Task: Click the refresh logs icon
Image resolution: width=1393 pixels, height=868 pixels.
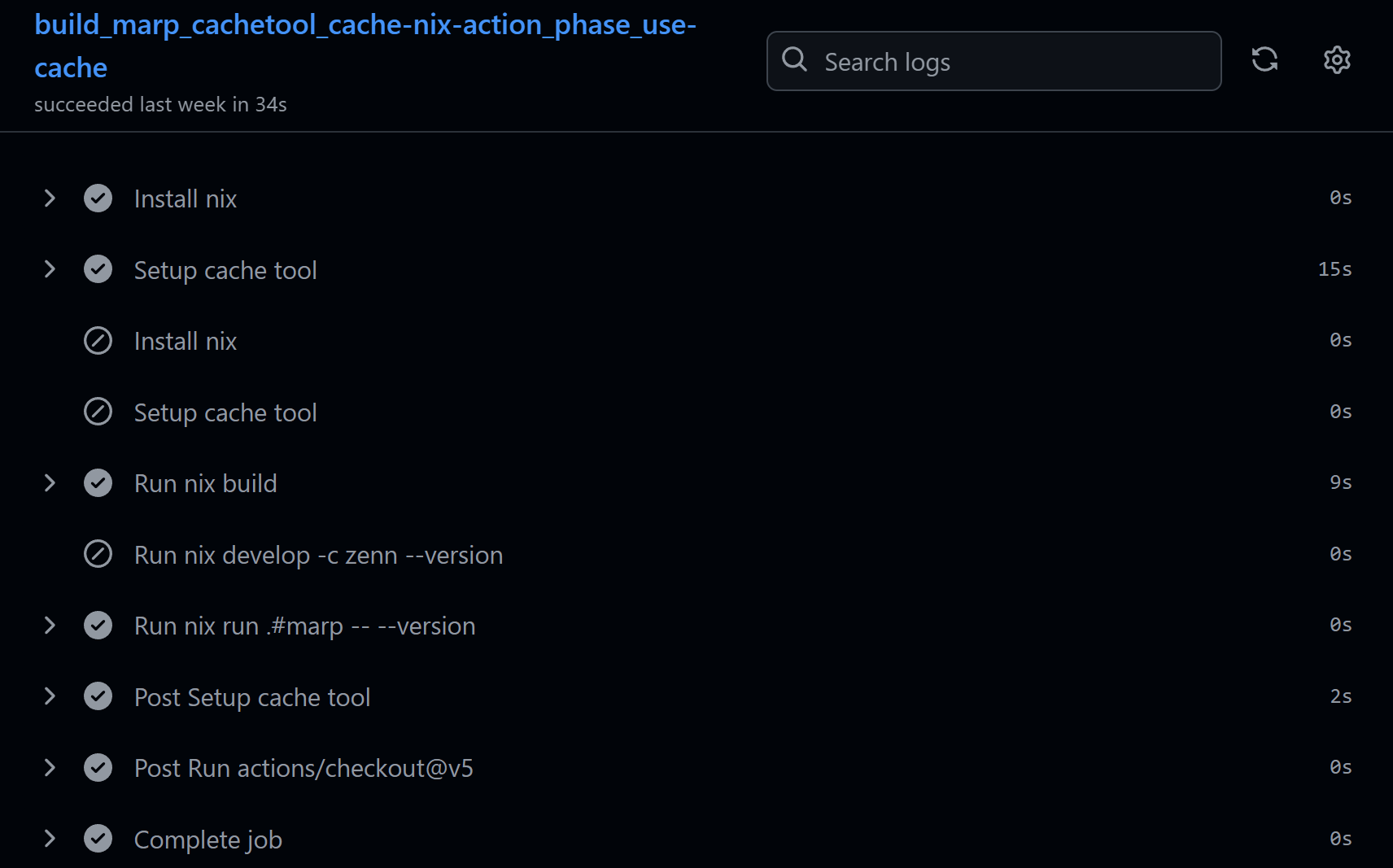Action: tap(1265, 59)
